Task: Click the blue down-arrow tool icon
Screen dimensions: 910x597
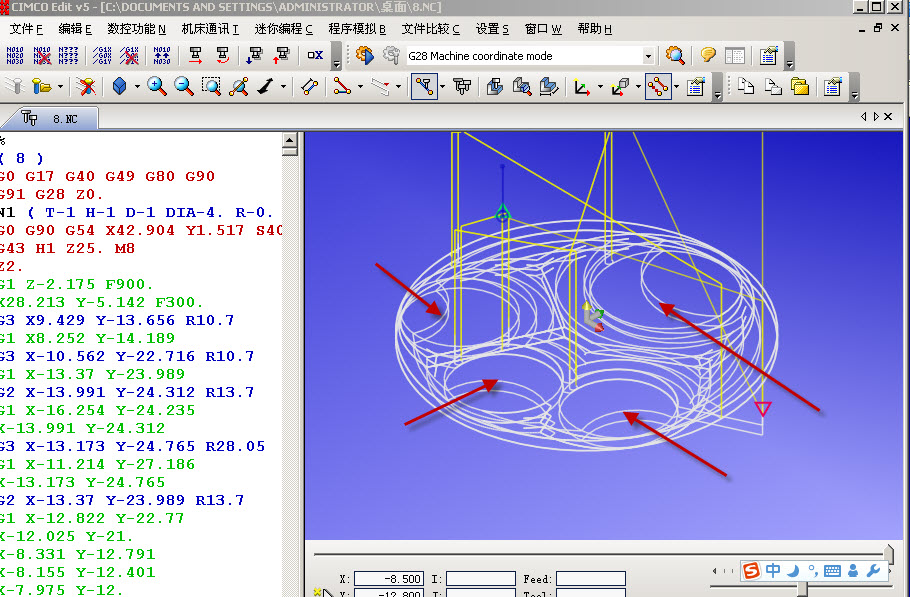Action: point(255,56)
